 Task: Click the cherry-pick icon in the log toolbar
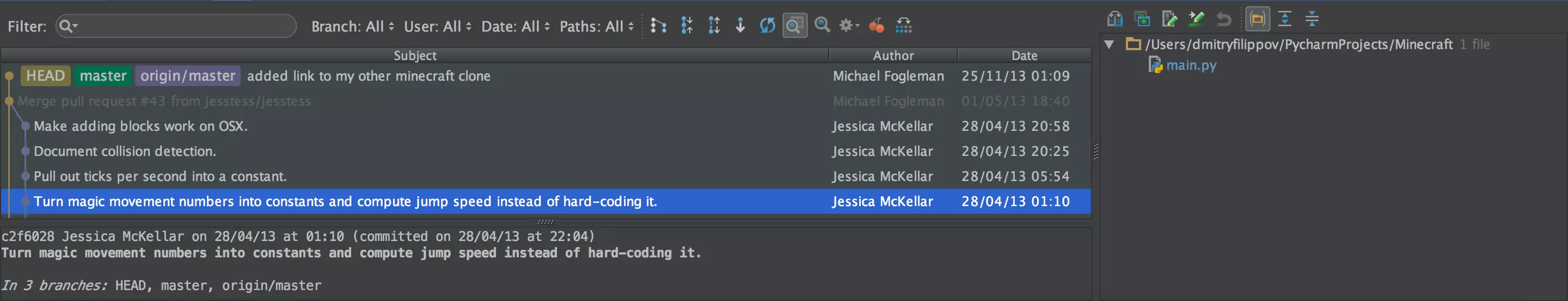pos(876,25)
